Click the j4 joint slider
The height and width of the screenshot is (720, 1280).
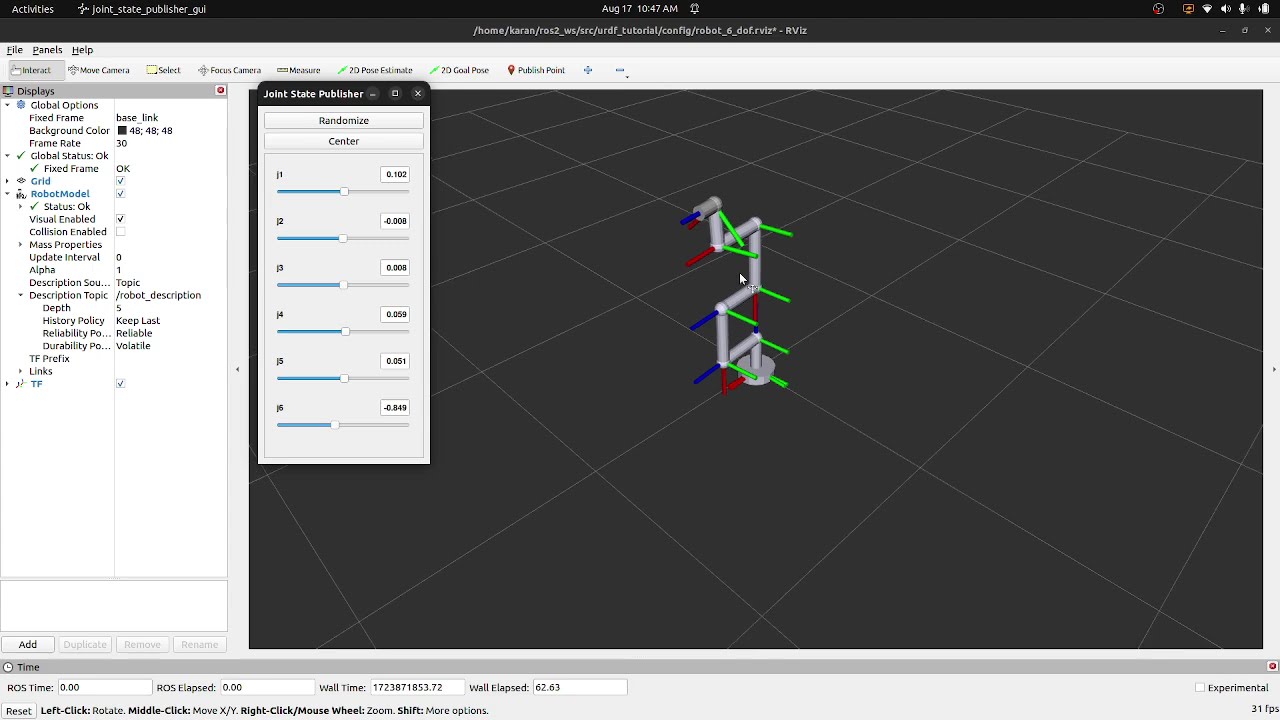(x=343, y=332)
